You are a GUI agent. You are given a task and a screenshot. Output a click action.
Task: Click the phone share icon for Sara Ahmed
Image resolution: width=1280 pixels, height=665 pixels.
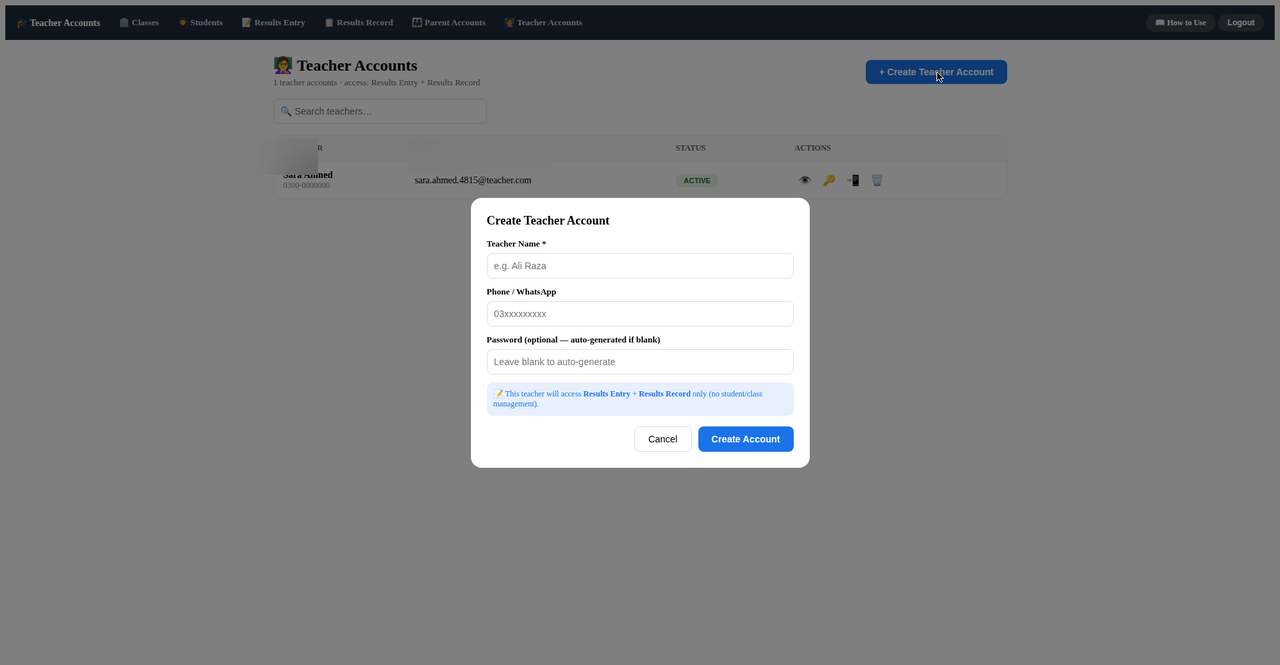tap(853, 180)
